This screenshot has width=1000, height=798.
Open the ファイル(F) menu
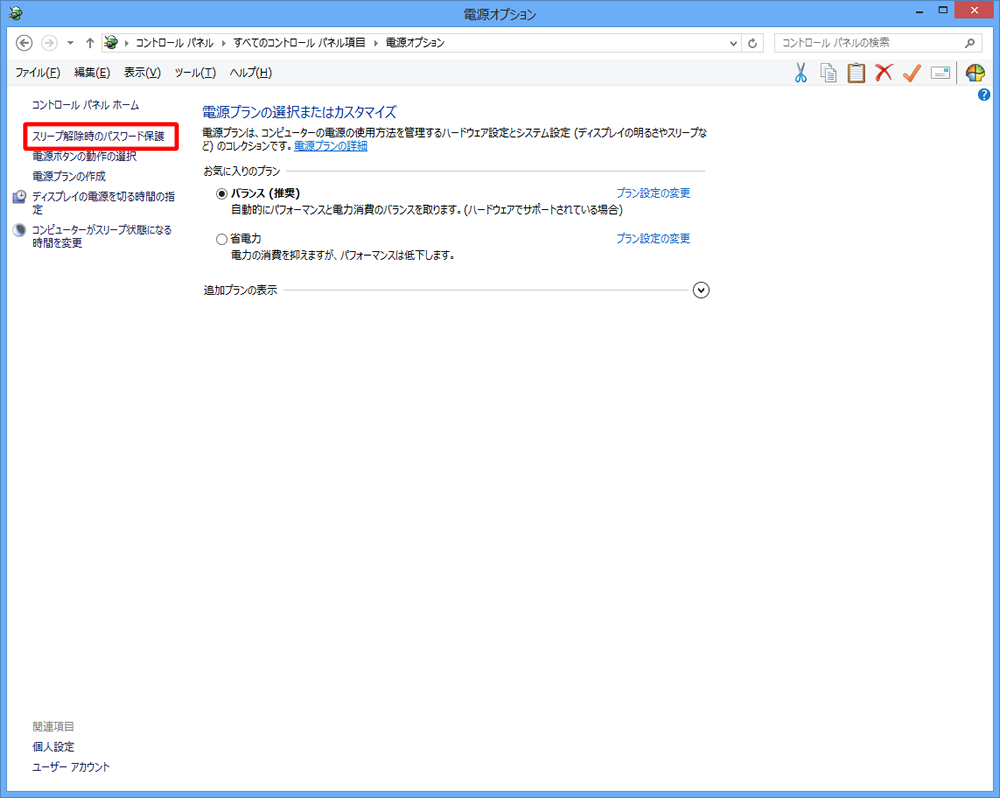(x=38, y=73)
